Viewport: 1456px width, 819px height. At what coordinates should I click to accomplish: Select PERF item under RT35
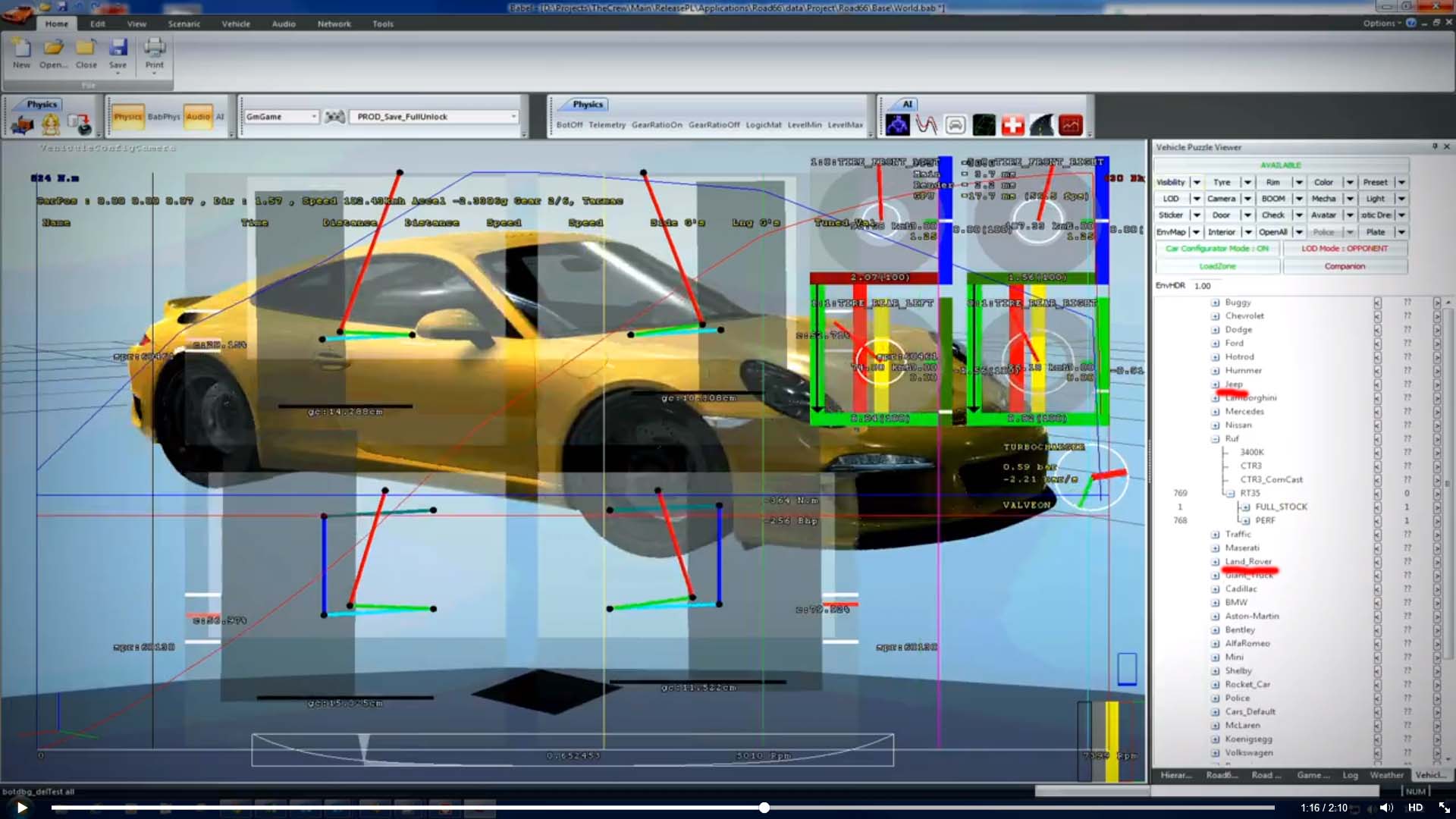pyautogui.click(x=1265, y=520)
